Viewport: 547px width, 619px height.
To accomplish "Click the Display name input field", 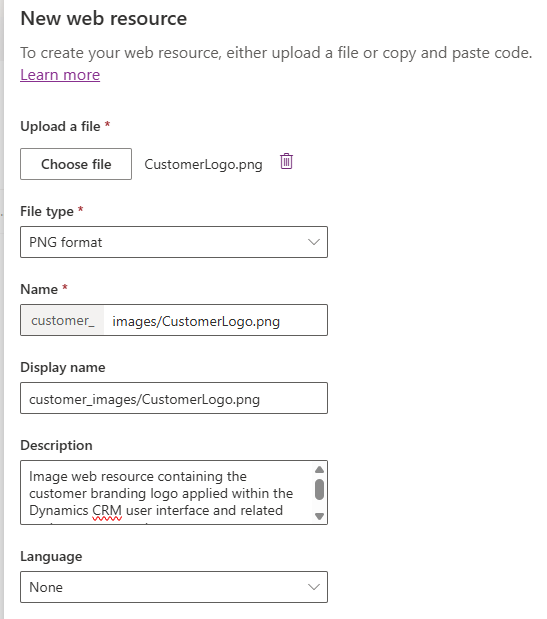I will coord(174,398).
